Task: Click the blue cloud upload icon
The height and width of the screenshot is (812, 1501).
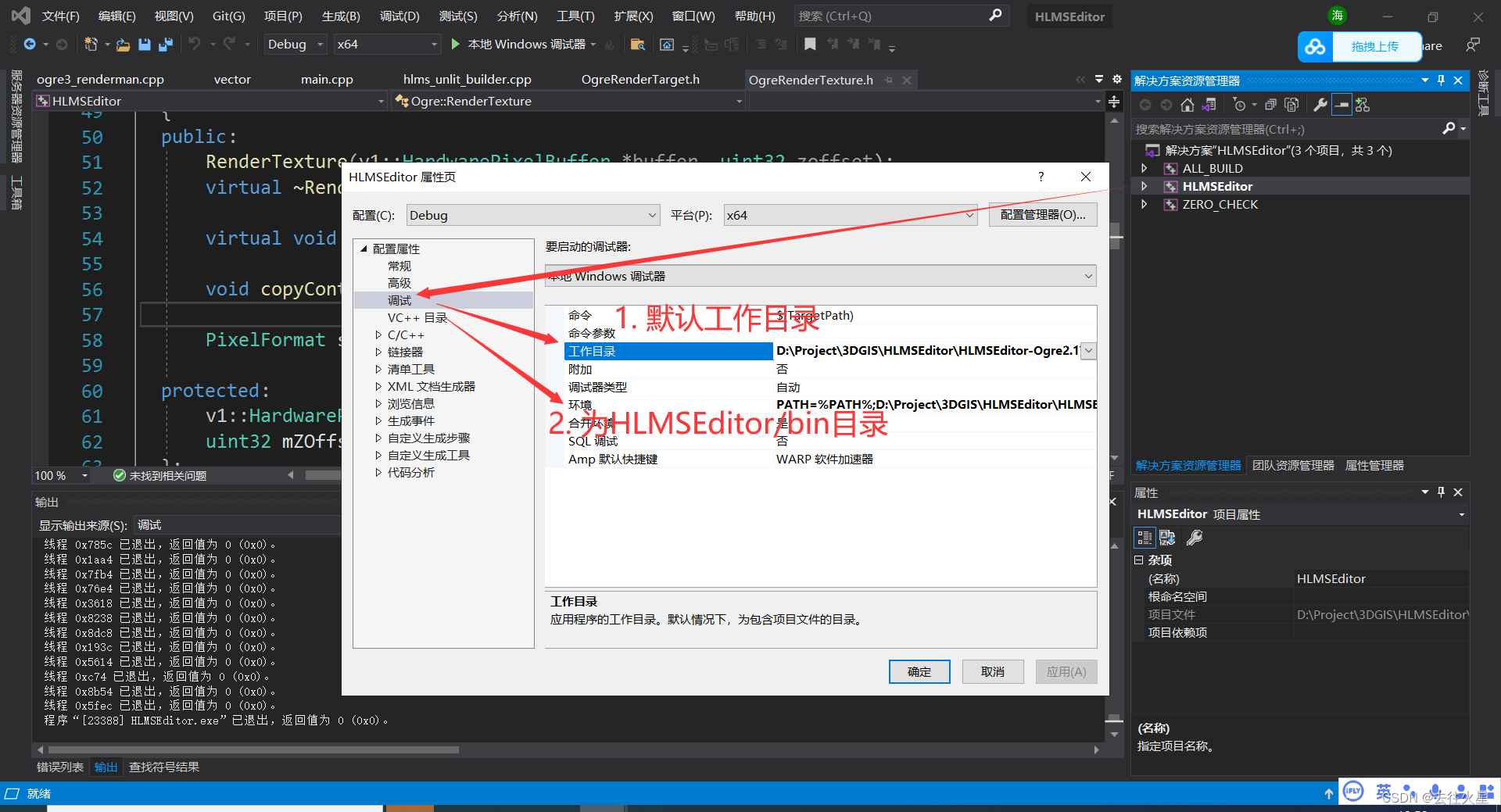Action: [1316, 47]
